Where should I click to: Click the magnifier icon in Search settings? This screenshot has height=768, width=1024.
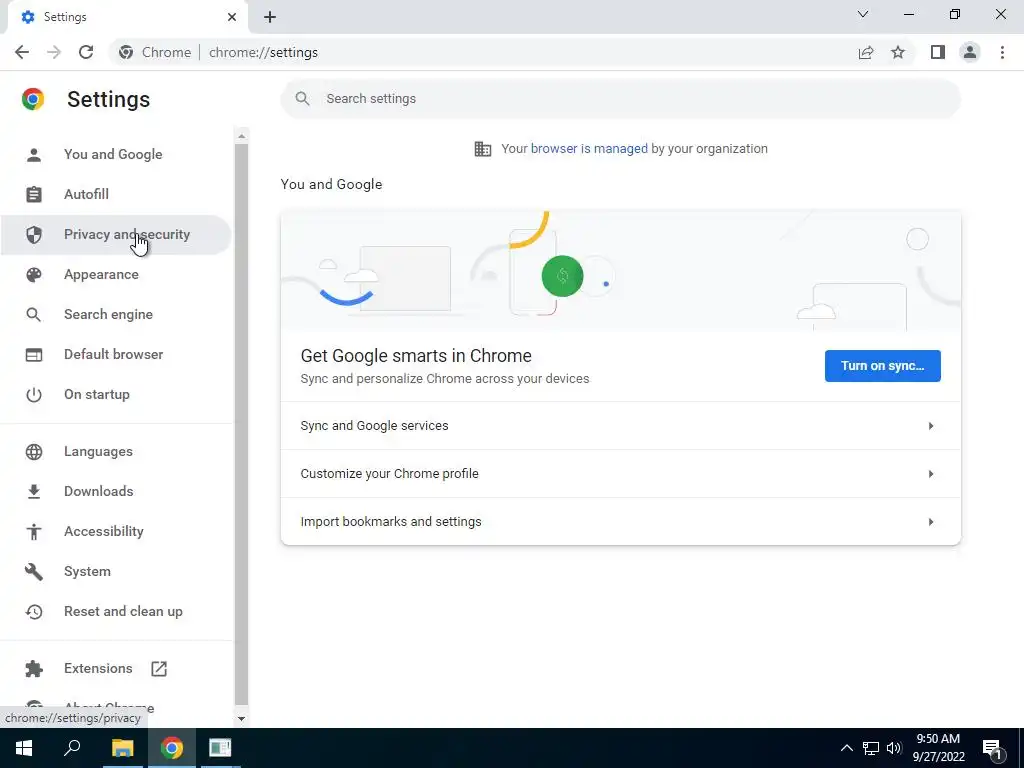(x=302, y=99)
